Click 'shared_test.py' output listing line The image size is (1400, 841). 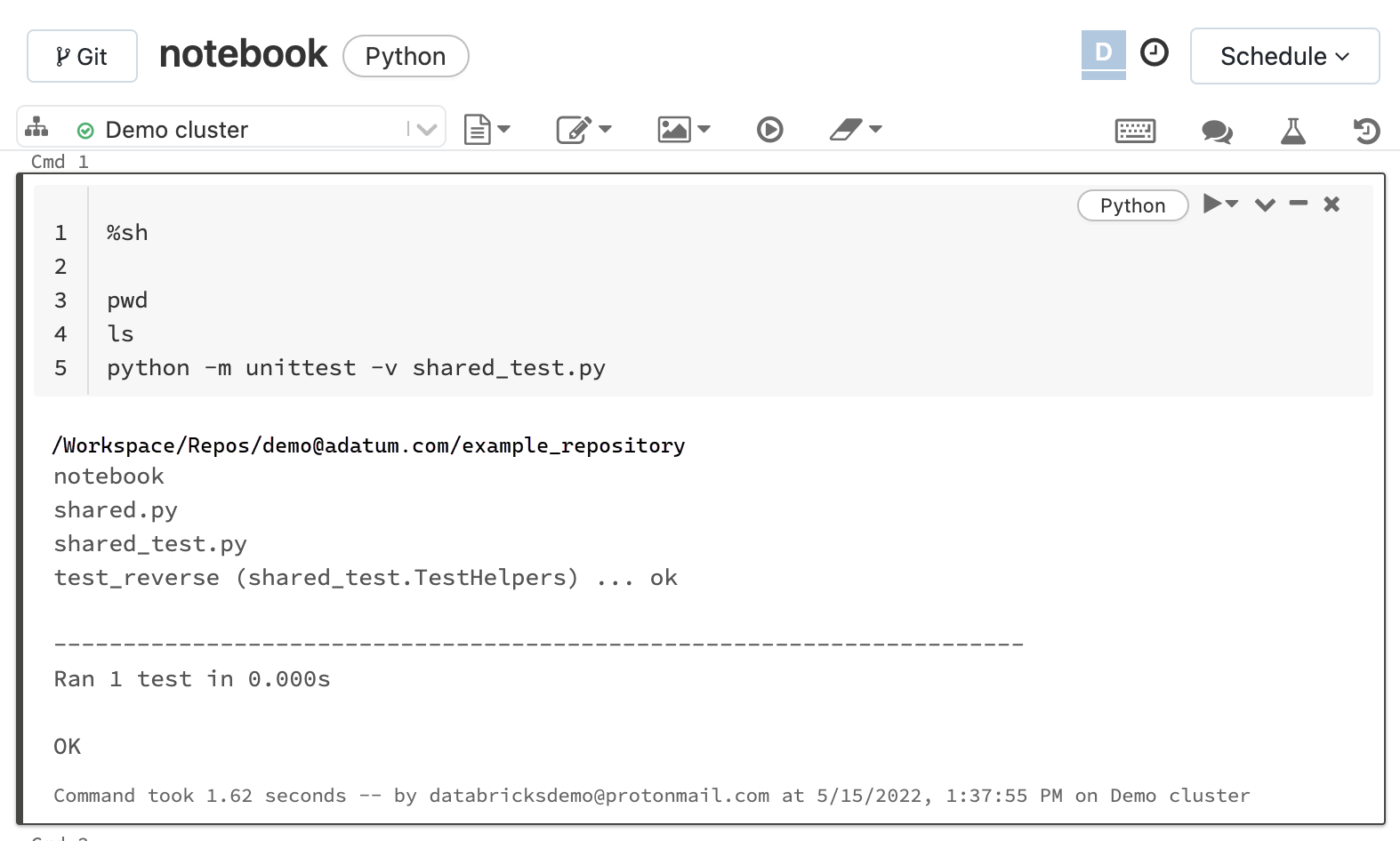[150, 544]
